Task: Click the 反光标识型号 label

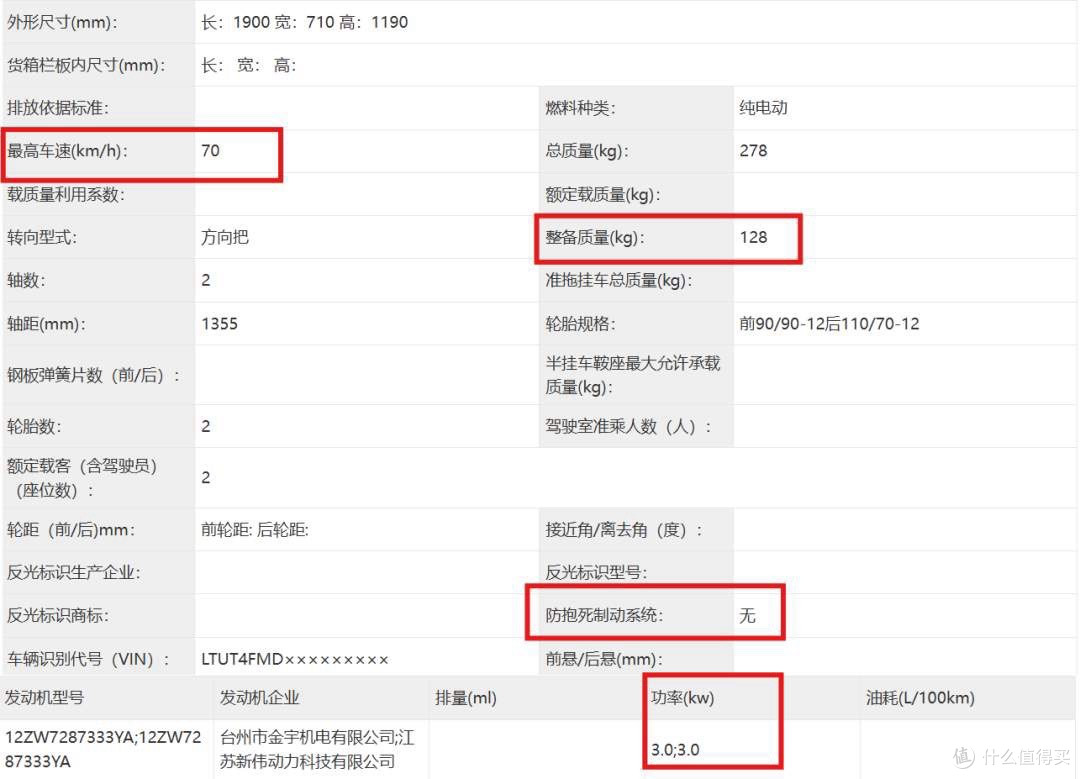Action: click(596, 572)
